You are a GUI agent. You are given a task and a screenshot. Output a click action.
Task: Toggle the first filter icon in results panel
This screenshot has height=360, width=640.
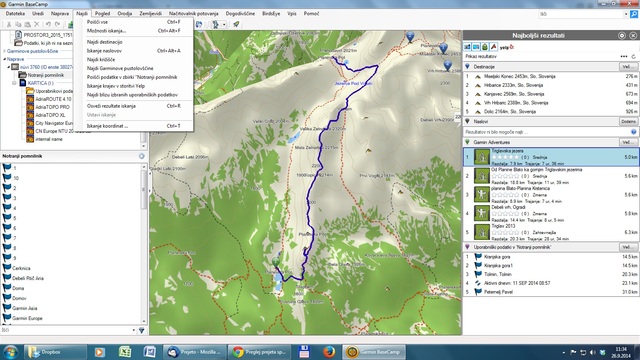(467, 47)
